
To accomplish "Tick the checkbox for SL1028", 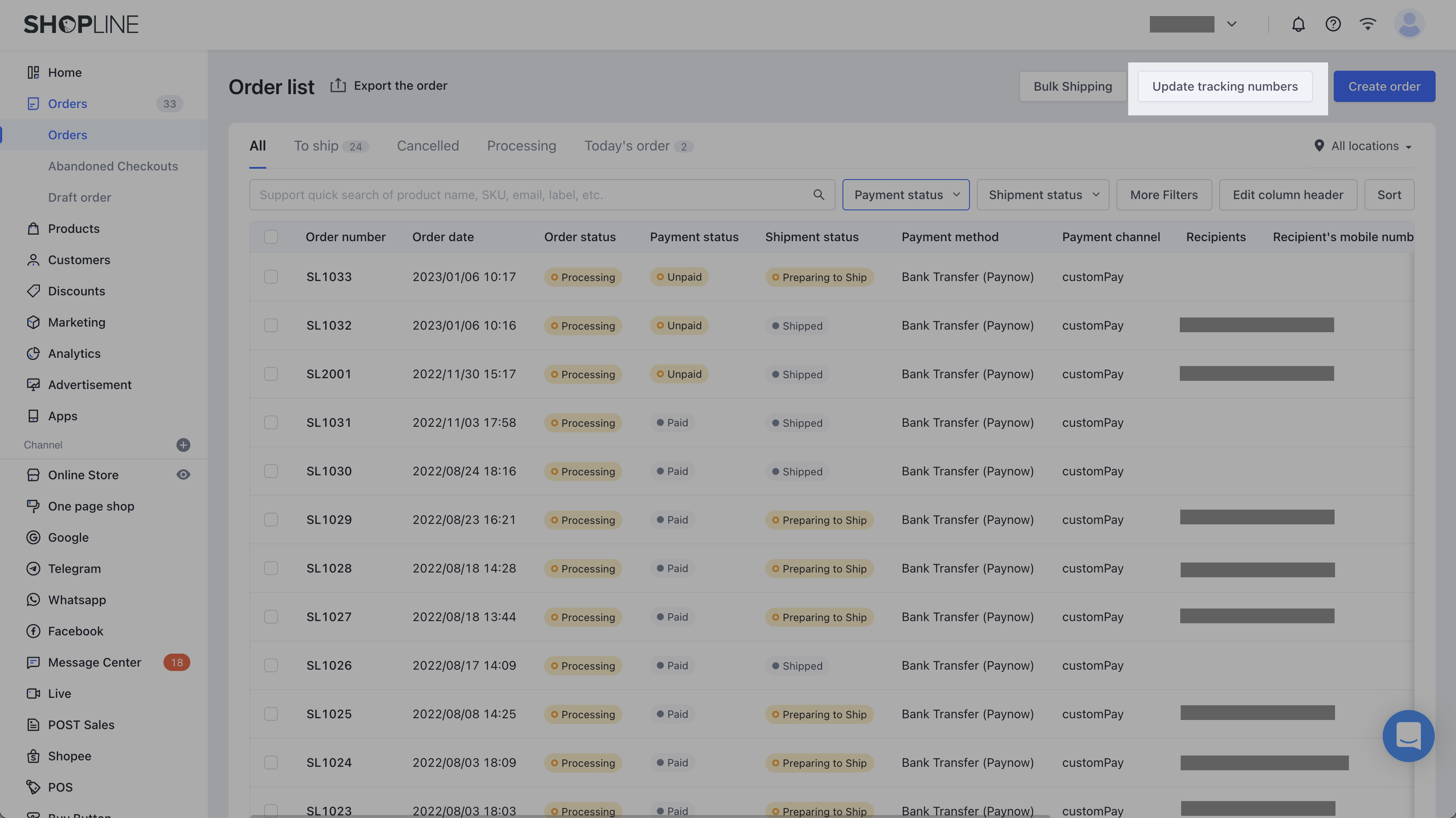I will point(271,568).
